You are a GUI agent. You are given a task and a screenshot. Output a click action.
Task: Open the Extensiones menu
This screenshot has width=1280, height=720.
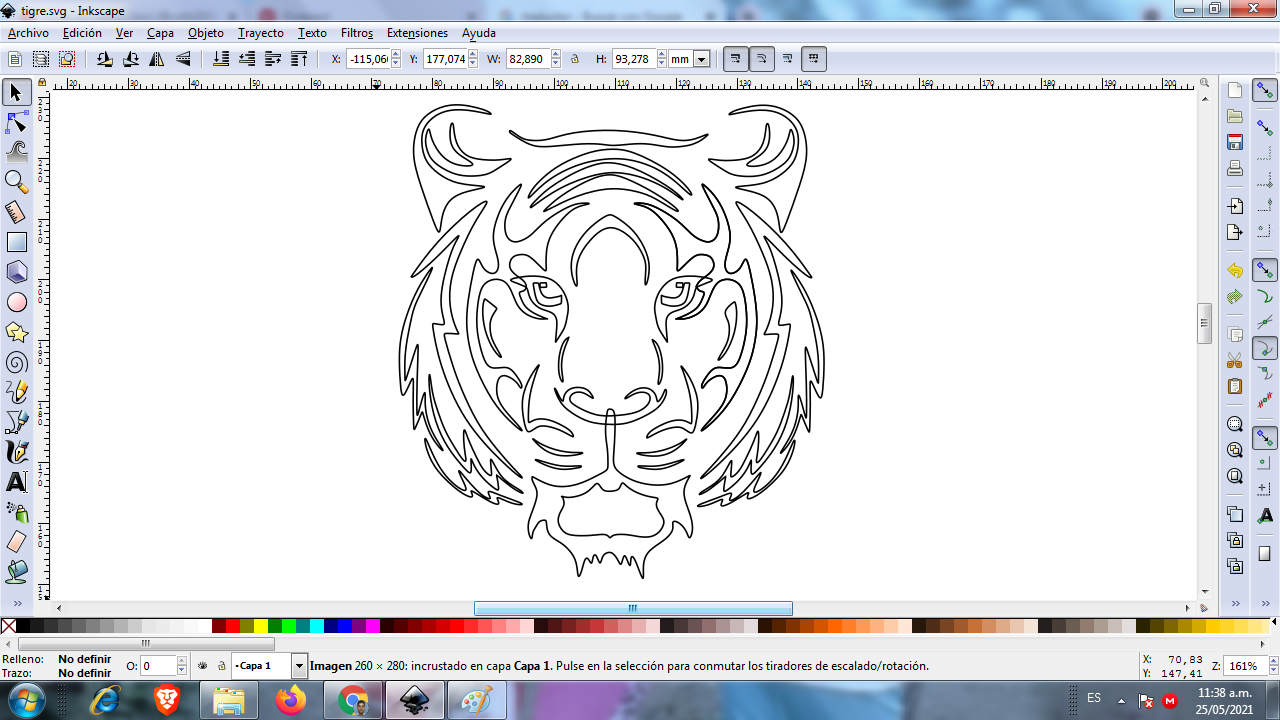[417, 33]
